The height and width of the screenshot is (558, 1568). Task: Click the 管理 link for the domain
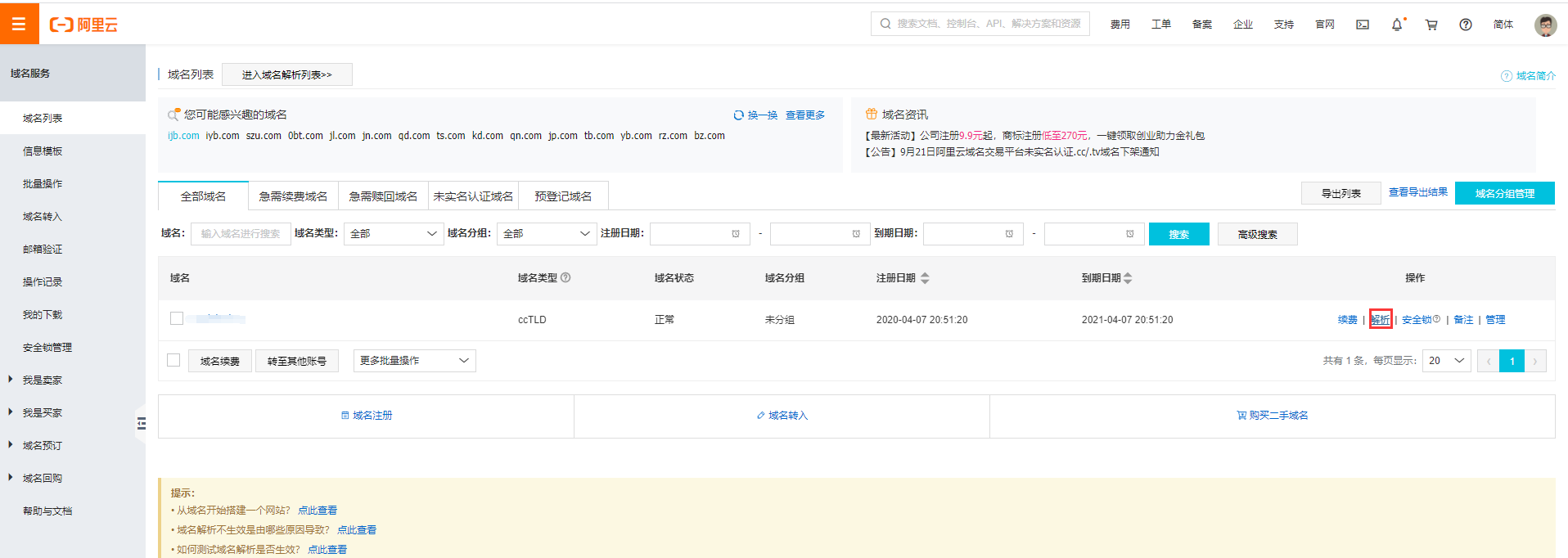(1495, 320)
